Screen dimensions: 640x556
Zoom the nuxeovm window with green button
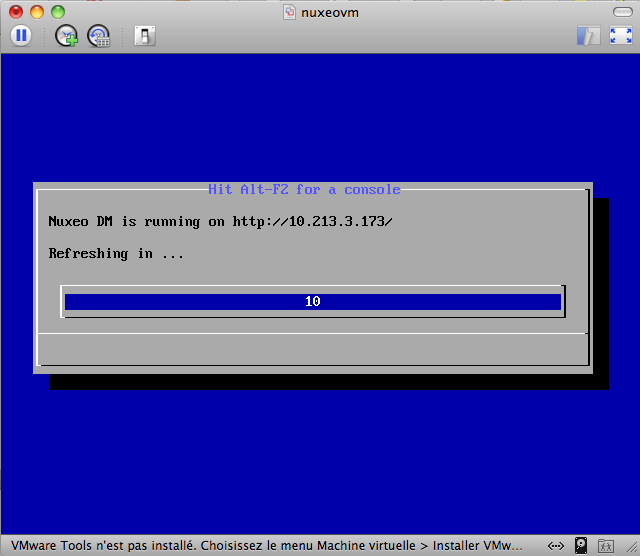[58, 12]
